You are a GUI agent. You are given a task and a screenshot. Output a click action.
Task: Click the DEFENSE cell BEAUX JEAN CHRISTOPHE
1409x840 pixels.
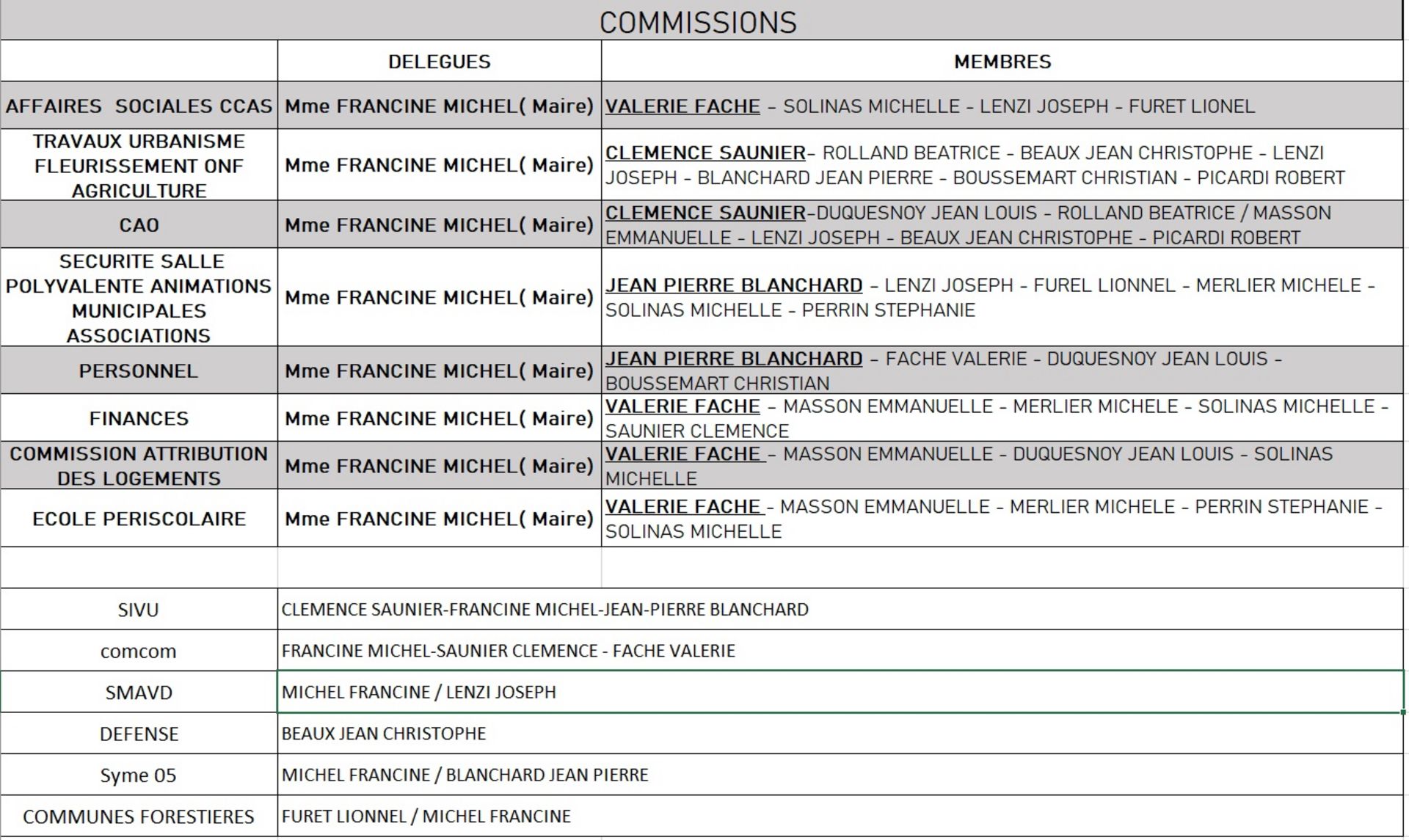[x=840, y=734]
